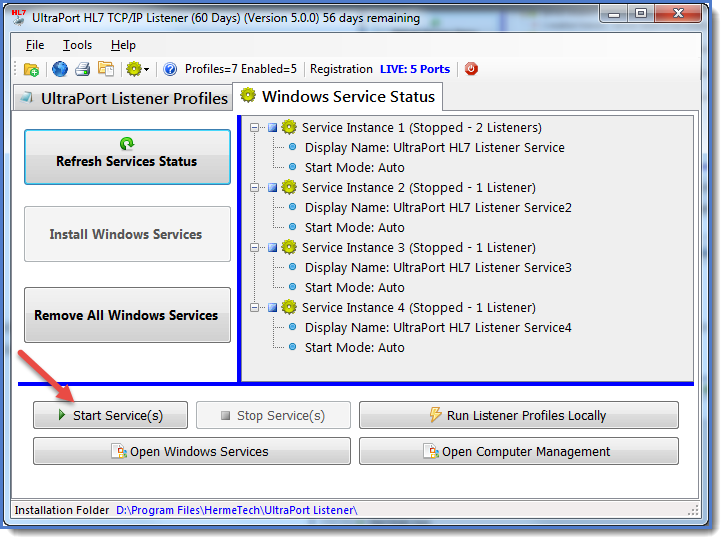Click the red power icon in toolbar

pyautogui.click(x=471, y=69)
